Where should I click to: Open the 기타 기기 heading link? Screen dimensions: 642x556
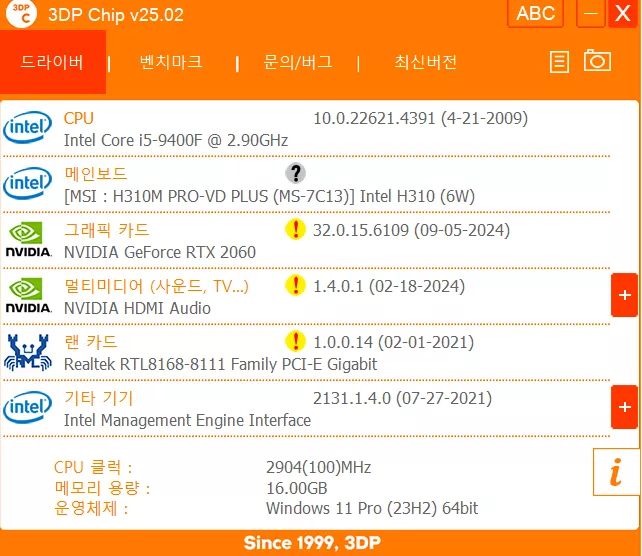[x=99, y=398]
